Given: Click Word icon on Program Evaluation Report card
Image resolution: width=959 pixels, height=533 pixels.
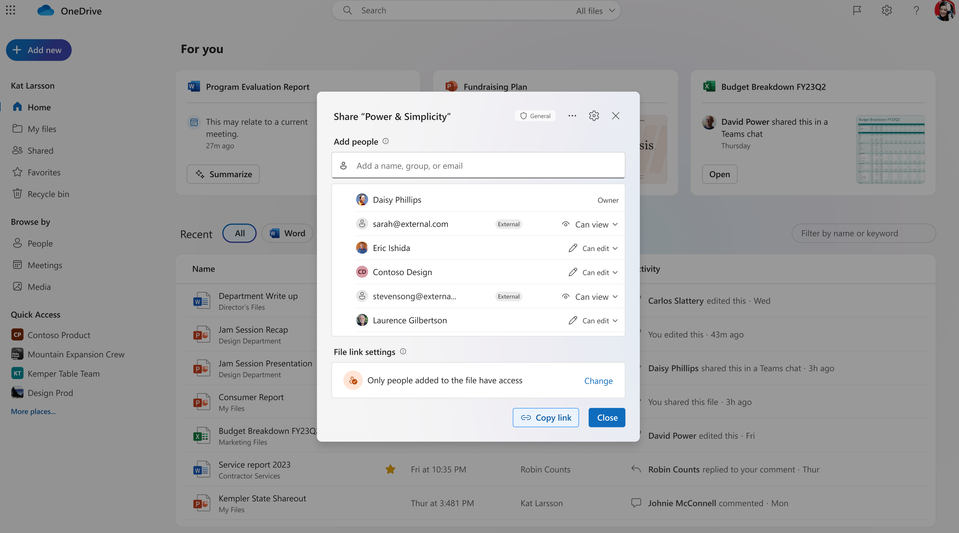Looking at the screenshot, I should (194, 86).
